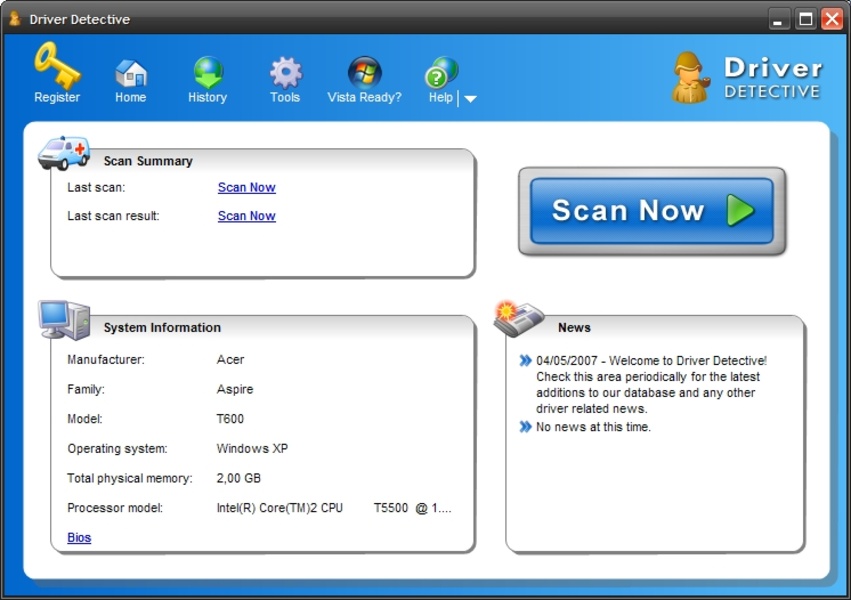
Task: Select the Register toolbar label
Action: click(57, 98)
